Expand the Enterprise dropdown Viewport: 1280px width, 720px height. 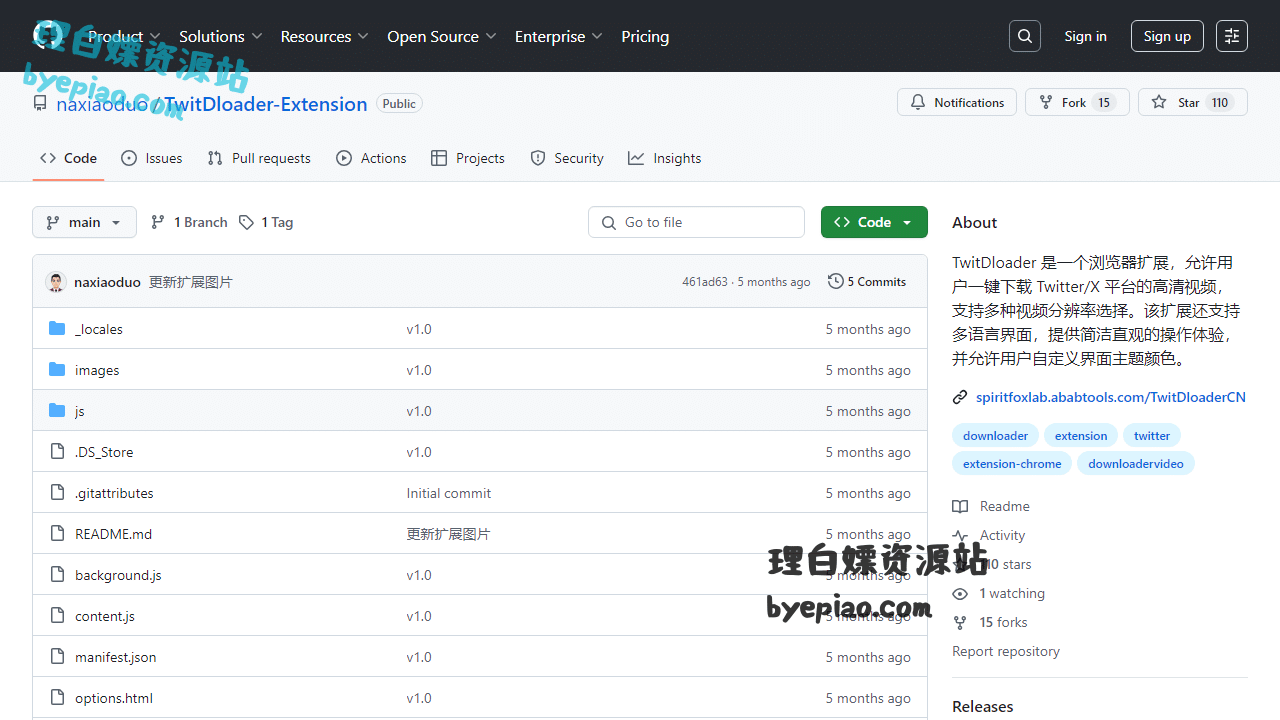(559, 36)
